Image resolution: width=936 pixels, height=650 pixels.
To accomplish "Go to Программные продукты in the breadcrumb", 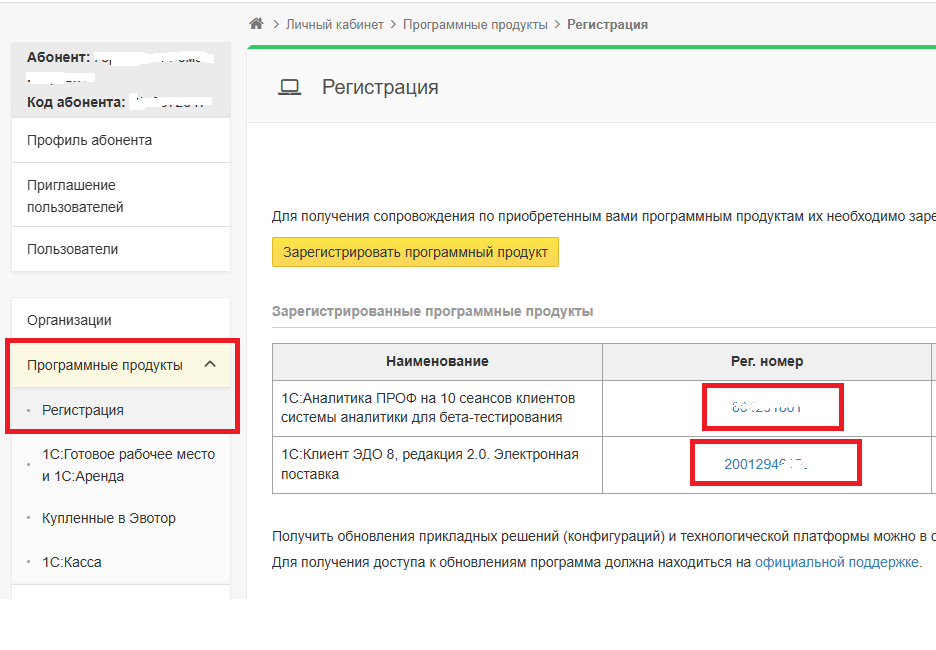I will (475, 24).
